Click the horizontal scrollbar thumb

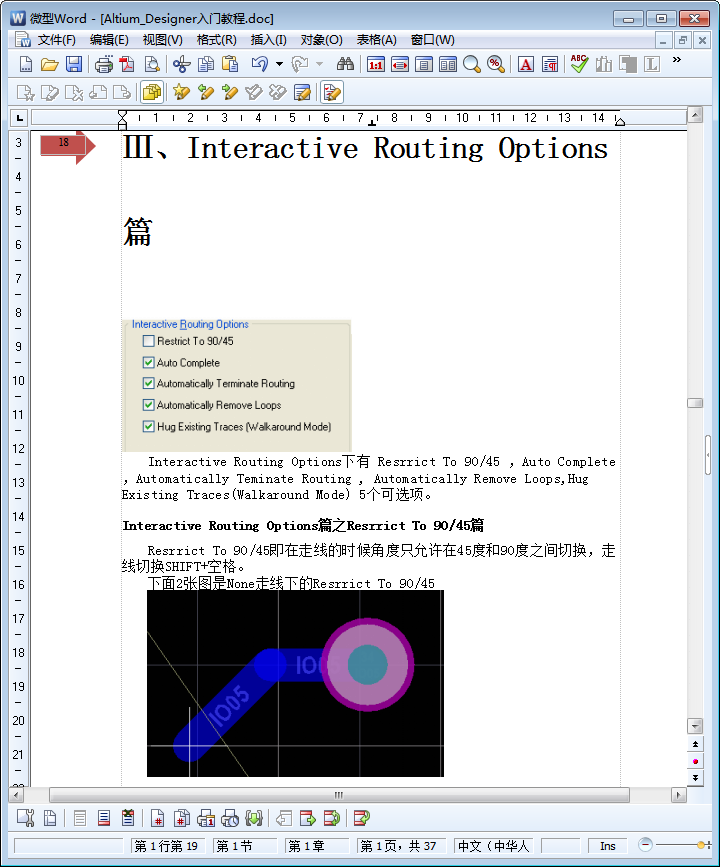pos(339,795)
